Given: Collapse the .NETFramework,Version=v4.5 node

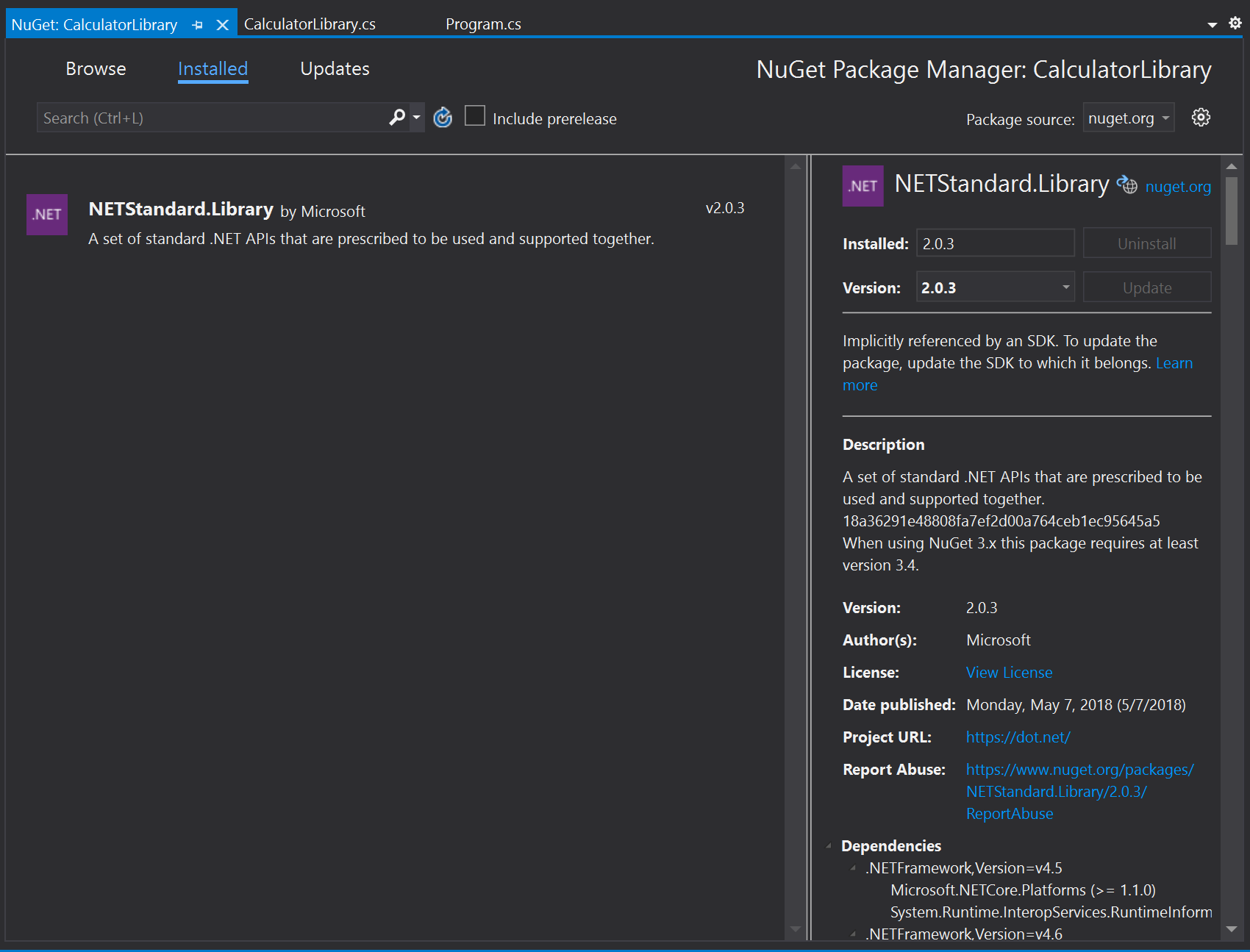Looking at the screenshot, I should pos(853,868).
